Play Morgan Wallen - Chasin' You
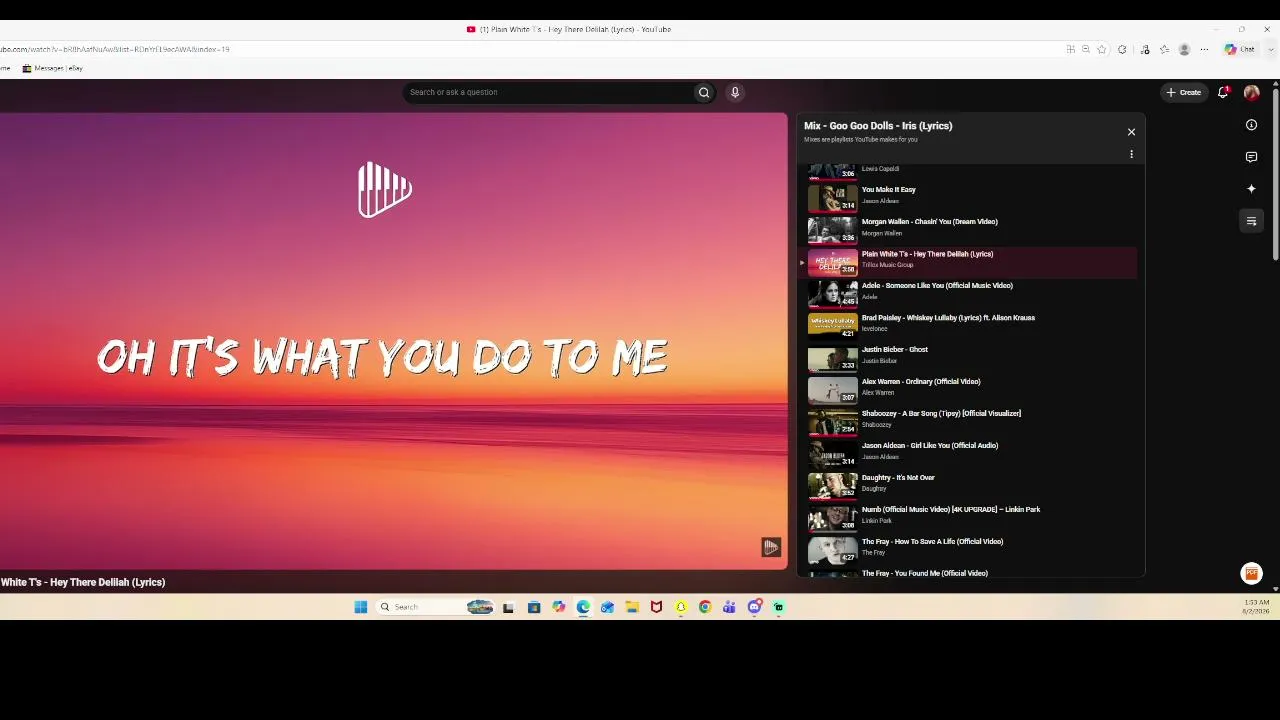This screenshot has width=1280, height=720. [970, 229]
